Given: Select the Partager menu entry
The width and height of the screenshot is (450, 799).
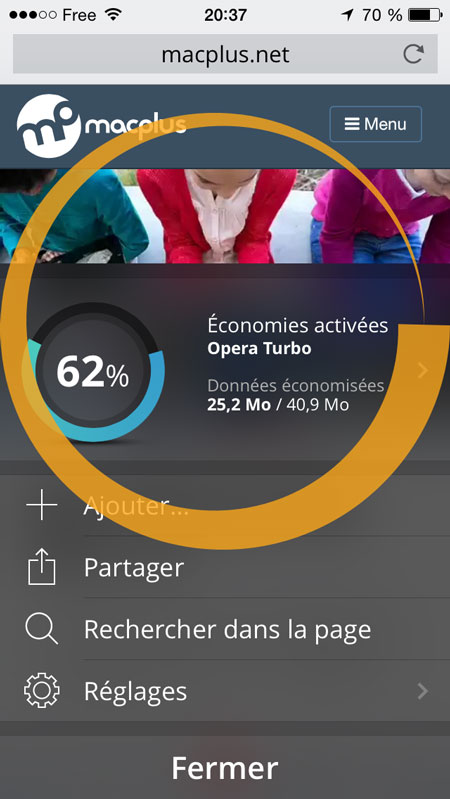Looking at the screenshot, I should (x=225, y=567).
